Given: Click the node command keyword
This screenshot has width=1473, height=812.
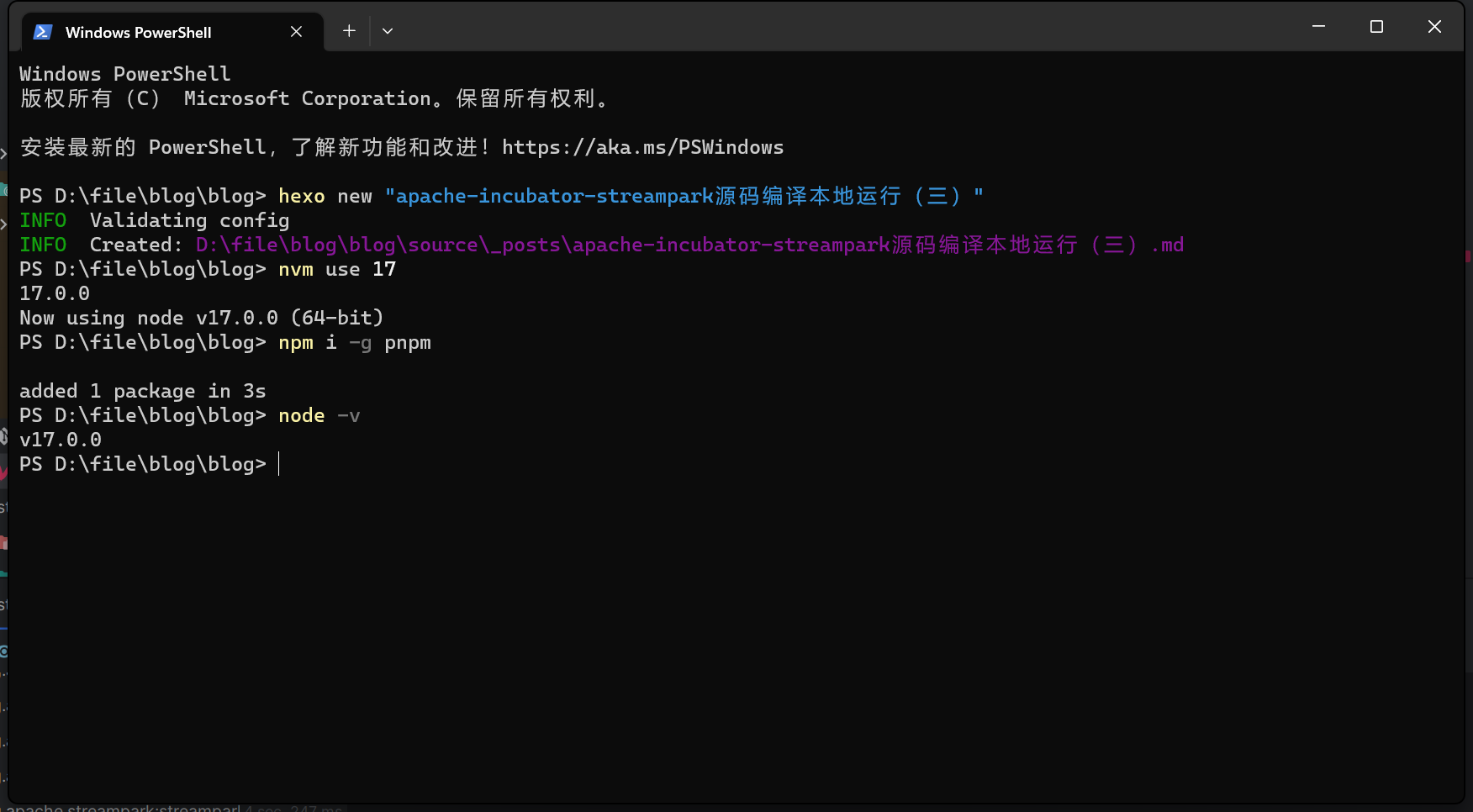Looking at the screenshot, I should pos(301,415).
